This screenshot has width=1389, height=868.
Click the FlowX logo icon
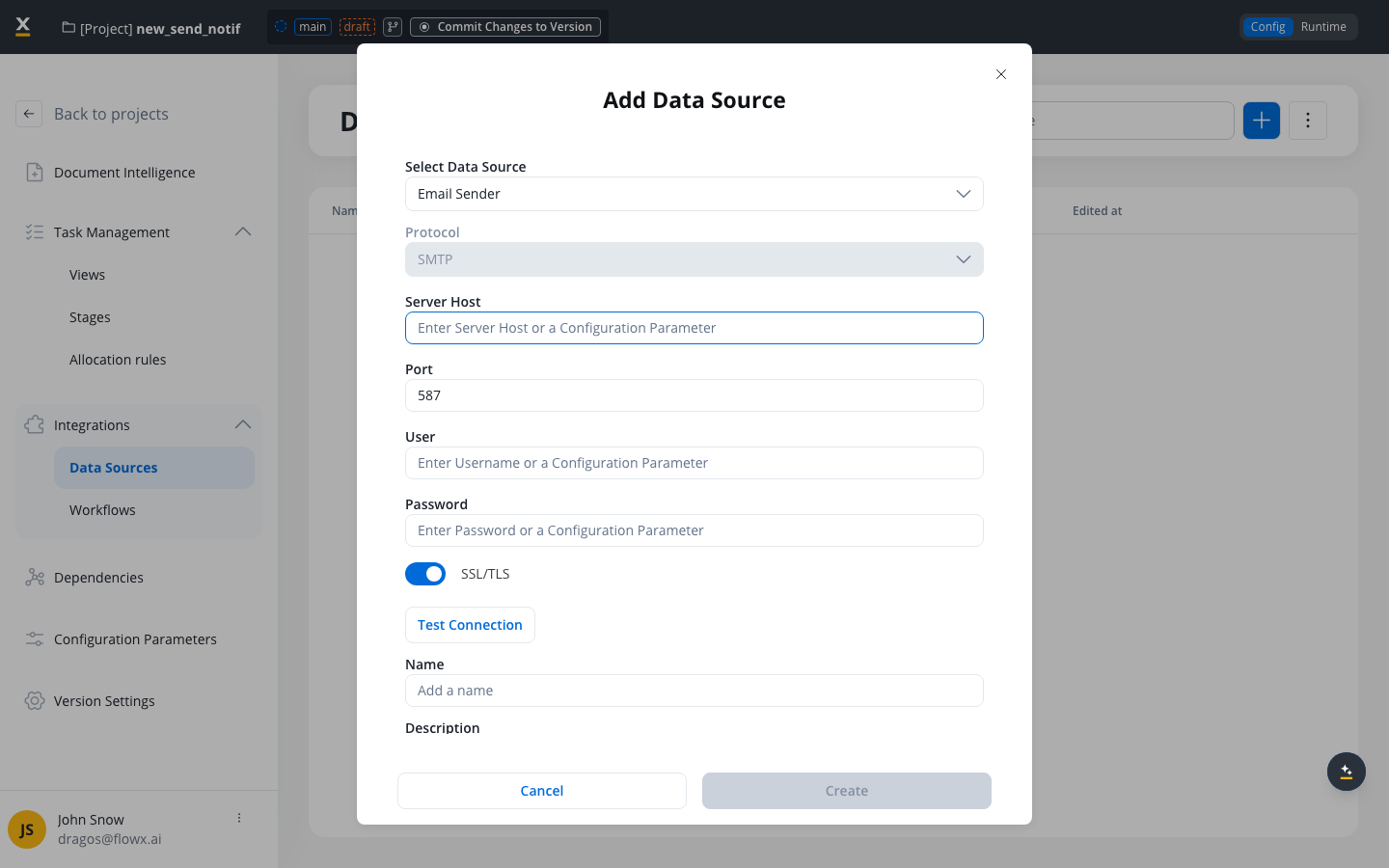tap(23, 27)
